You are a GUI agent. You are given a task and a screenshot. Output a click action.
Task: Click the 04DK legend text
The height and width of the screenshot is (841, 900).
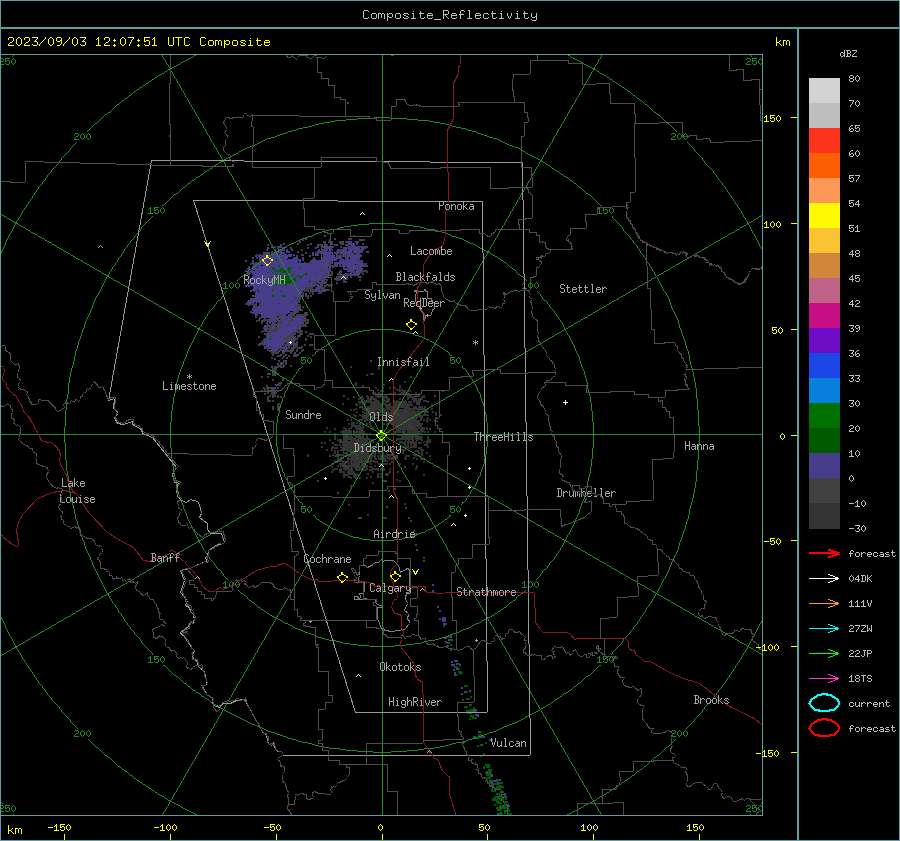[860, 579]
